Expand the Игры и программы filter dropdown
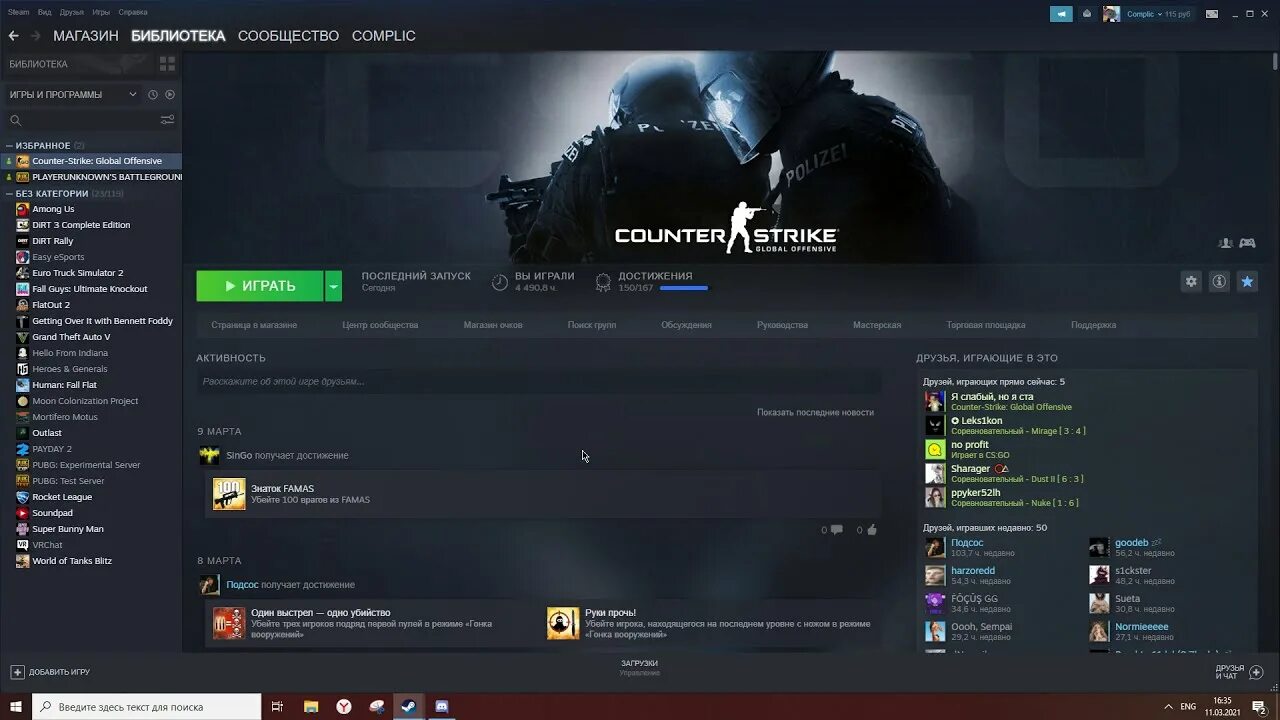Image resolution: width=1280 pixels, height=720 pixels. 132,94
